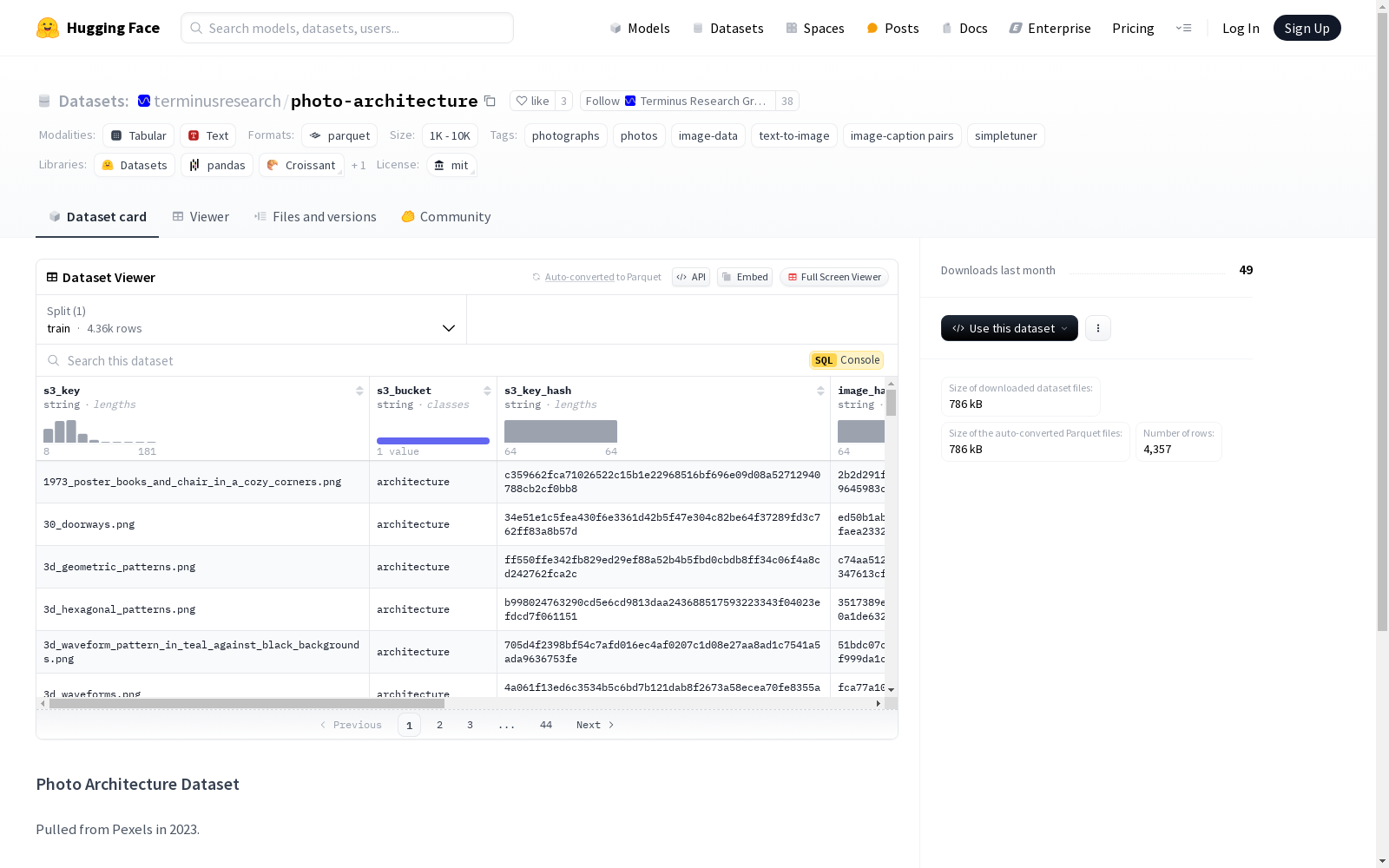Viewport: 1389px width, 868px height.
Task: Click the Sign Up button
Action: point(1307,28)
